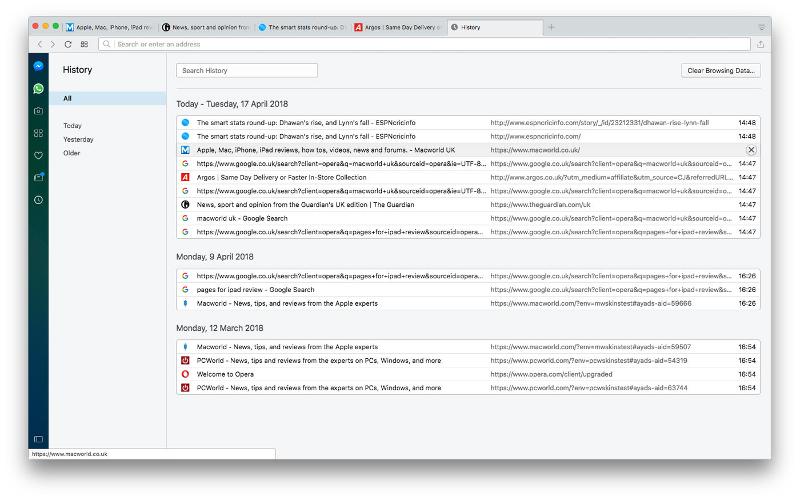Open the tab menu icon at top right

761,27
